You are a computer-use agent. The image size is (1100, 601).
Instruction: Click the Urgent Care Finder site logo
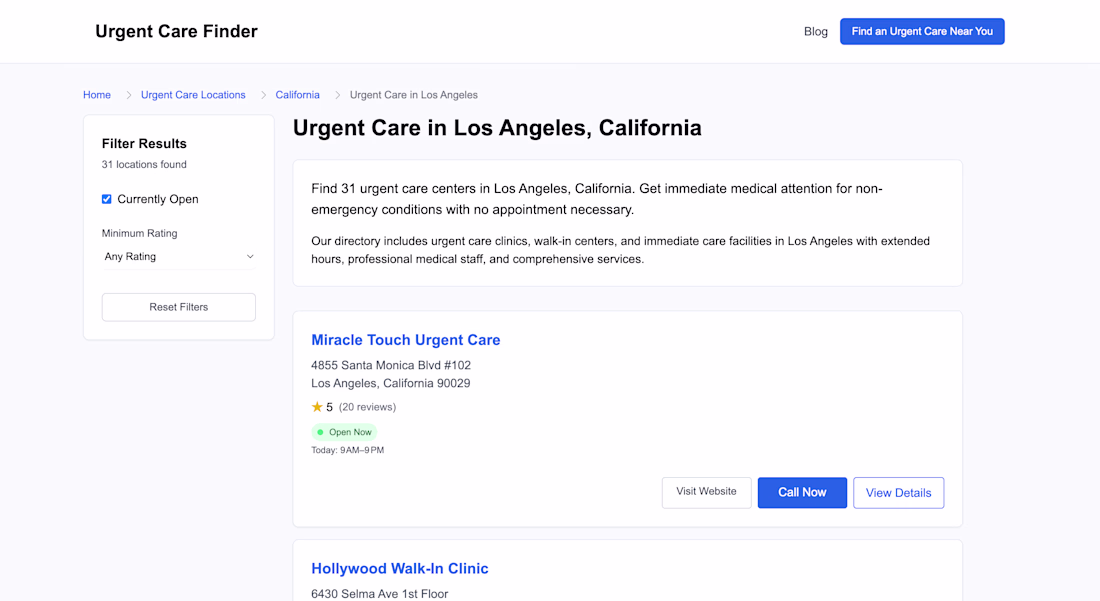(x=176, y=32)
